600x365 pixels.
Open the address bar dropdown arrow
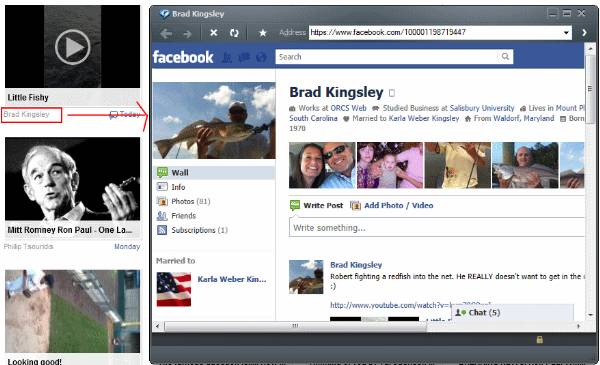pyautogui.click(x=566, y=33)
